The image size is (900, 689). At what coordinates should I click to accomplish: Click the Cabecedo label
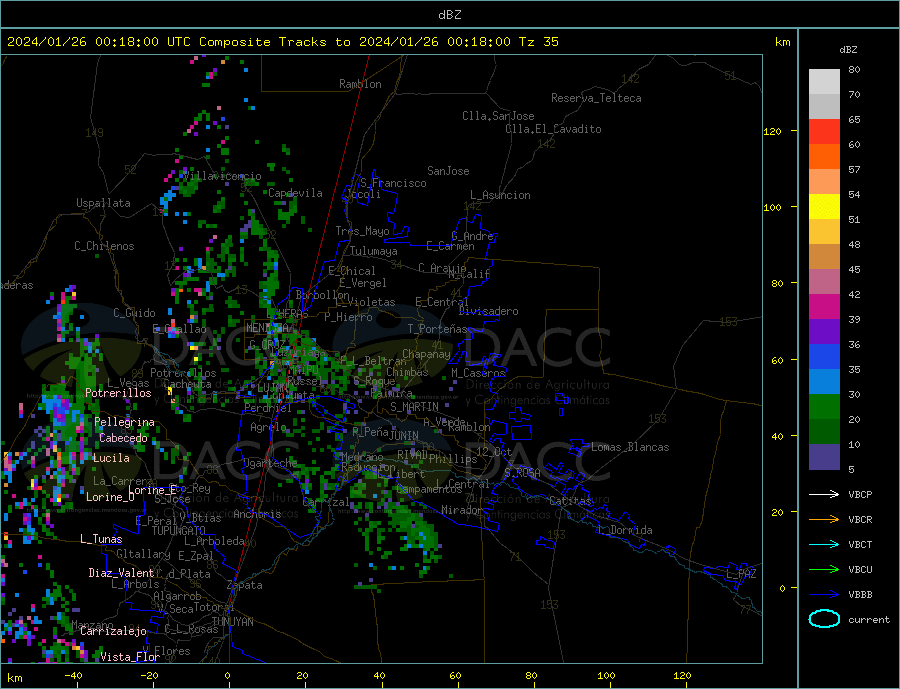tap(123, 438)
